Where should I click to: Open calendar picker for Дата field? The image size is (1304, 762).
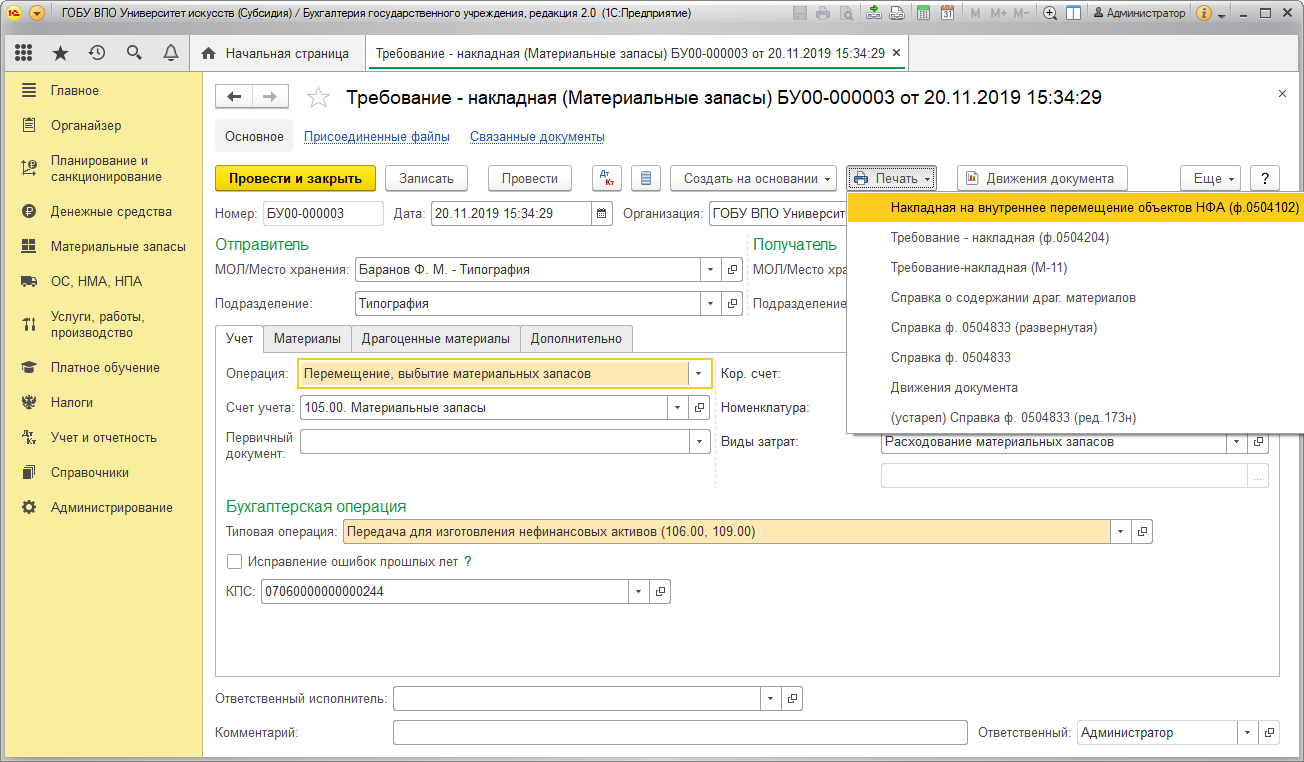coord(602,213)
